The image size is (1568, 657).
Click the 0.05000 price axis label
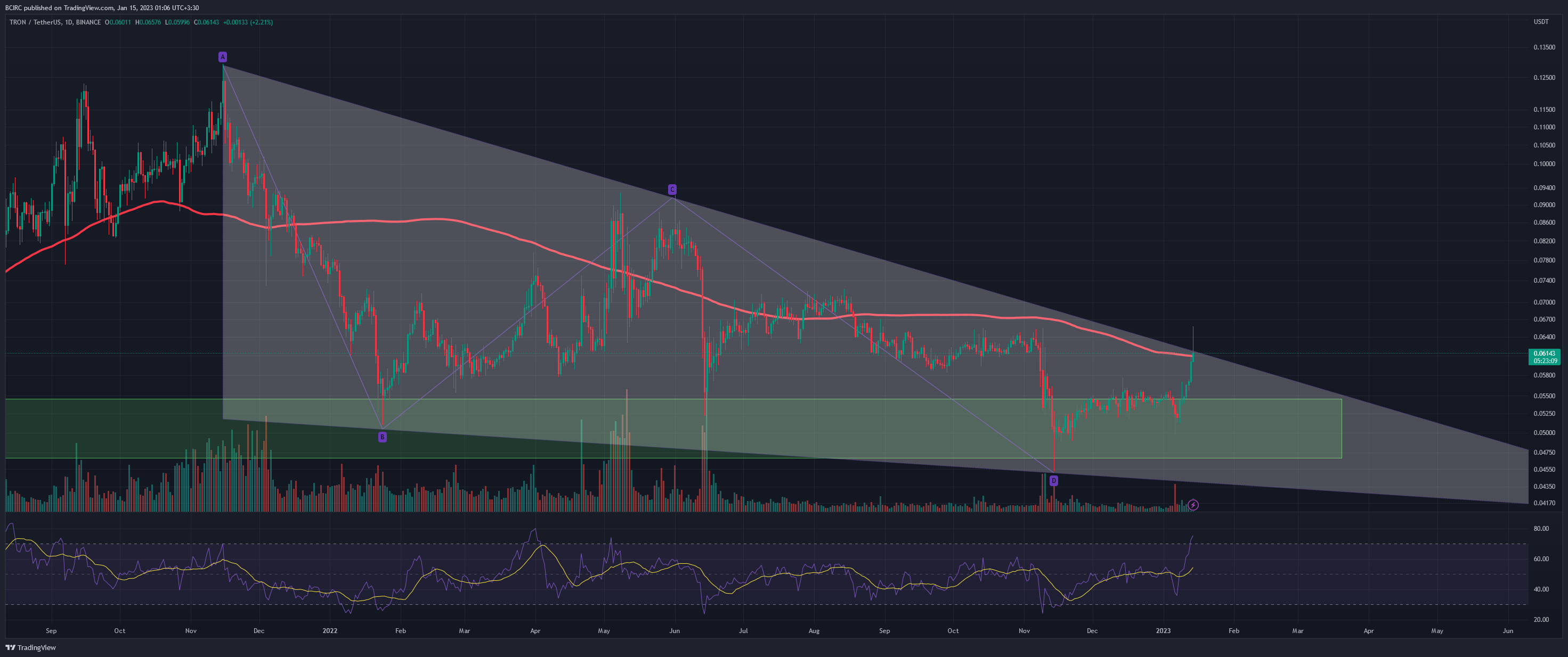click(x=1543, y=433)
